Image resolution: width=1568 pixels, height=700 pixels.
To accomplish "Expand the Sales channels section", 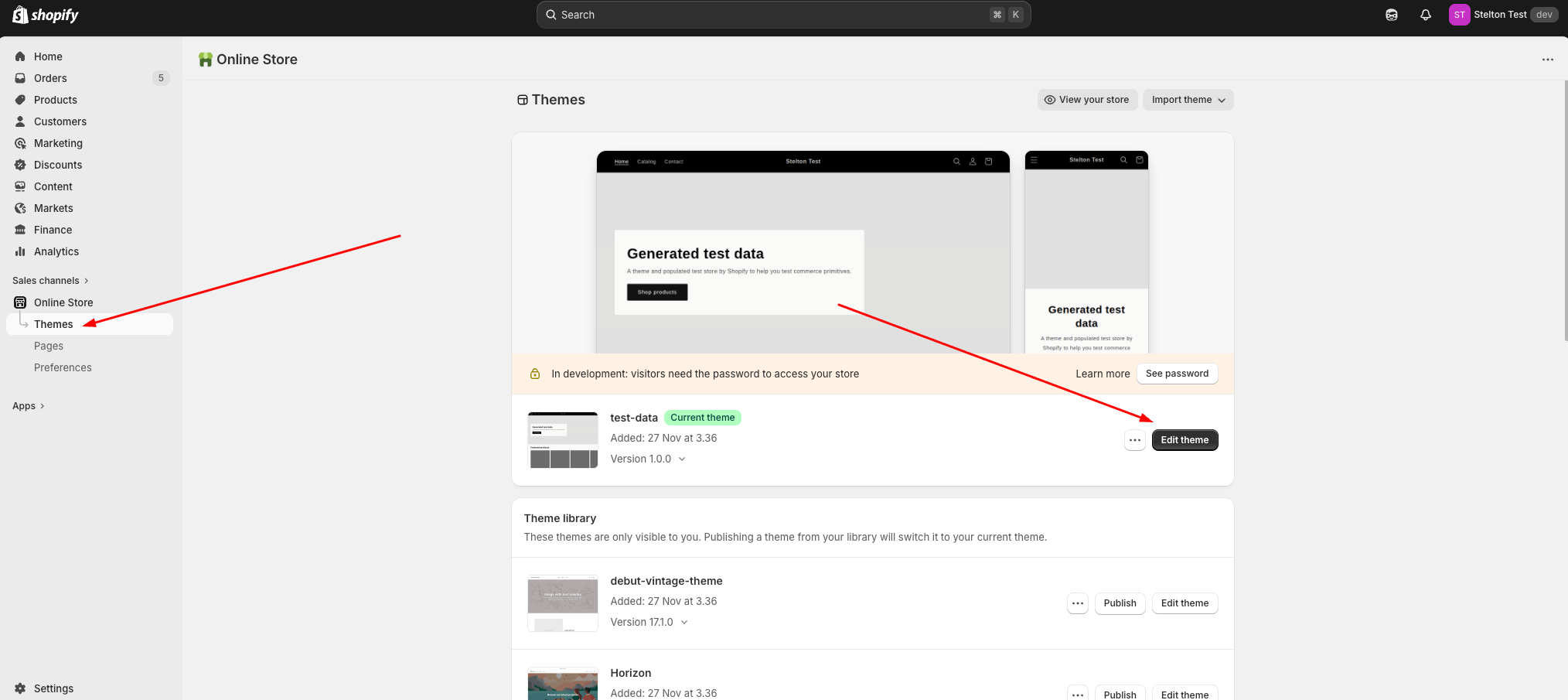I will (x=51, y=281).
